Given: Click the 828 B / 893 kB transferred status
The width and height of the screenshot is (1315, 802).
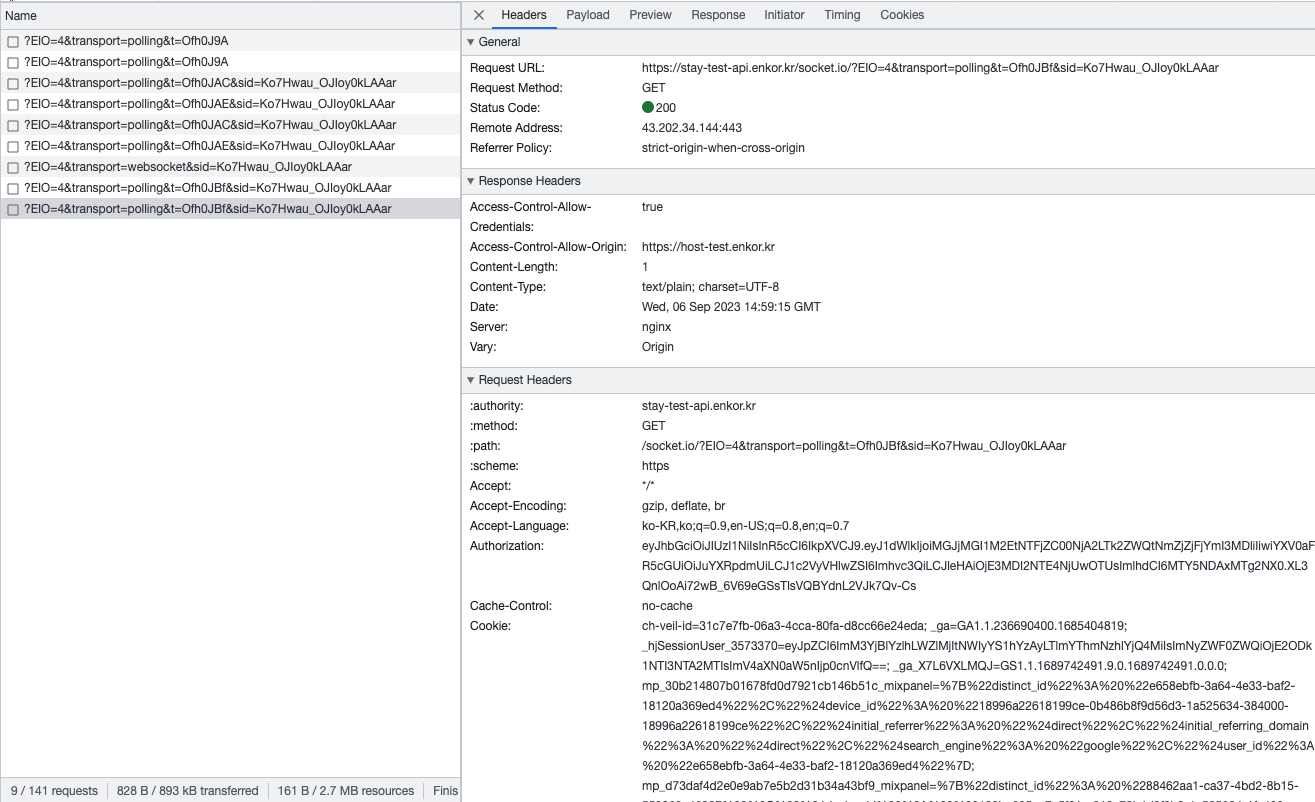Looking at the screenshot, I should (188, 791).
